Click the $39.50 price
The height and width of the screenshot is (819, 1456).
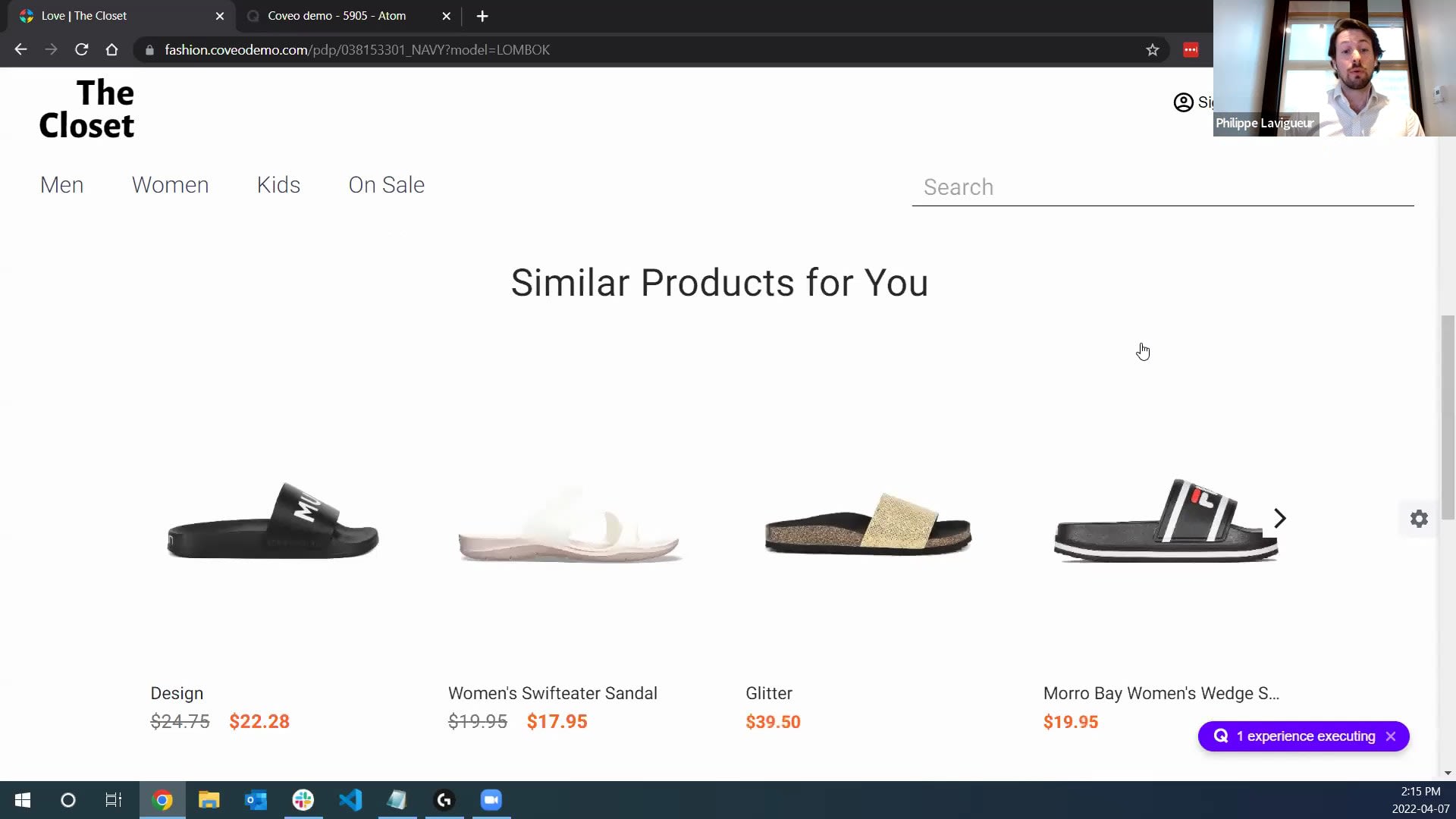click(x=773, y=722)
